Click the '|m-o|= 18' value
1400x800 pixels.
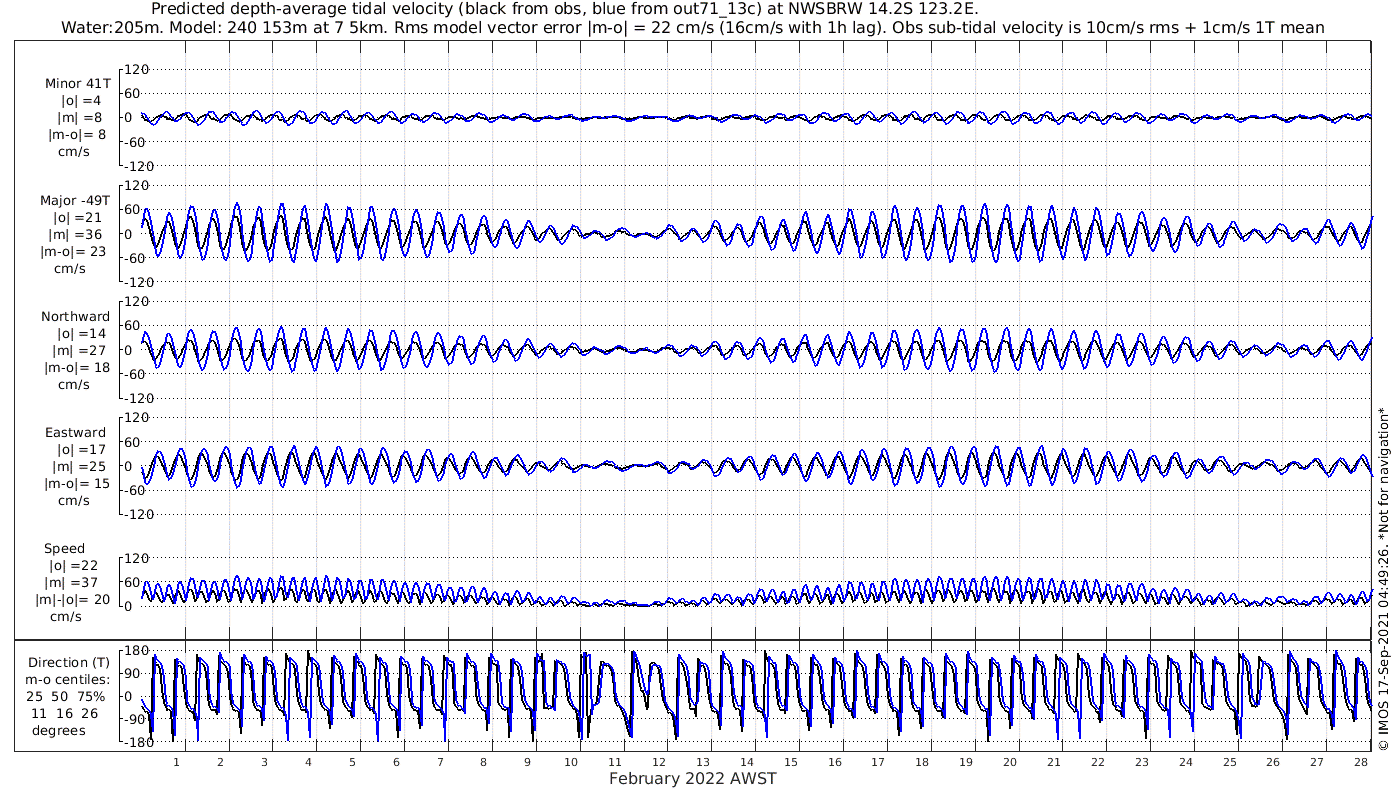tap(78, 368)
